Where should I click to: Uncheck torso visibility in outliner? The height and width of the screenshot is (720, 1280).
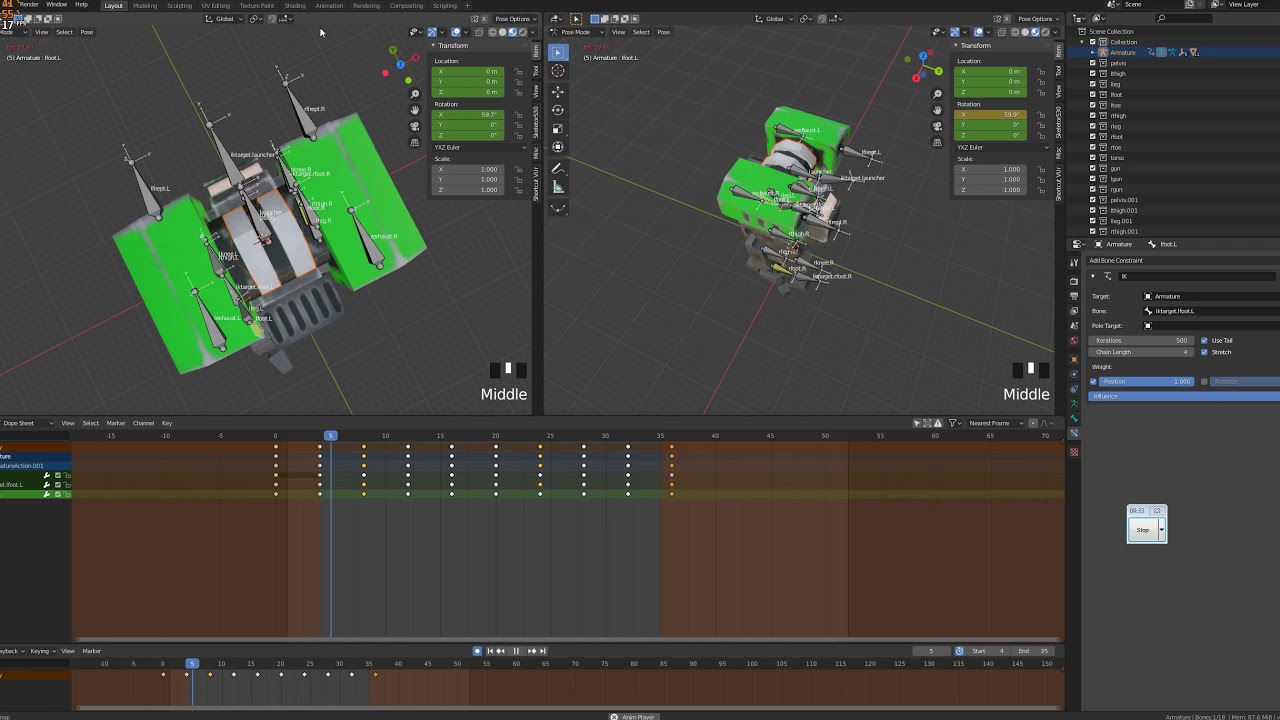coord(1093,158)
